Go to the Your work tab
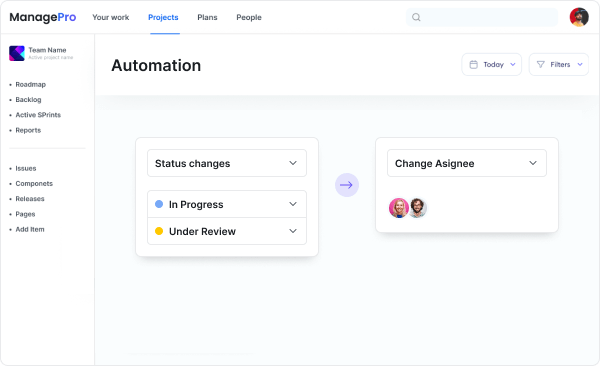Image resolution: width=600 pixels, height=366 pixels. 111,17
